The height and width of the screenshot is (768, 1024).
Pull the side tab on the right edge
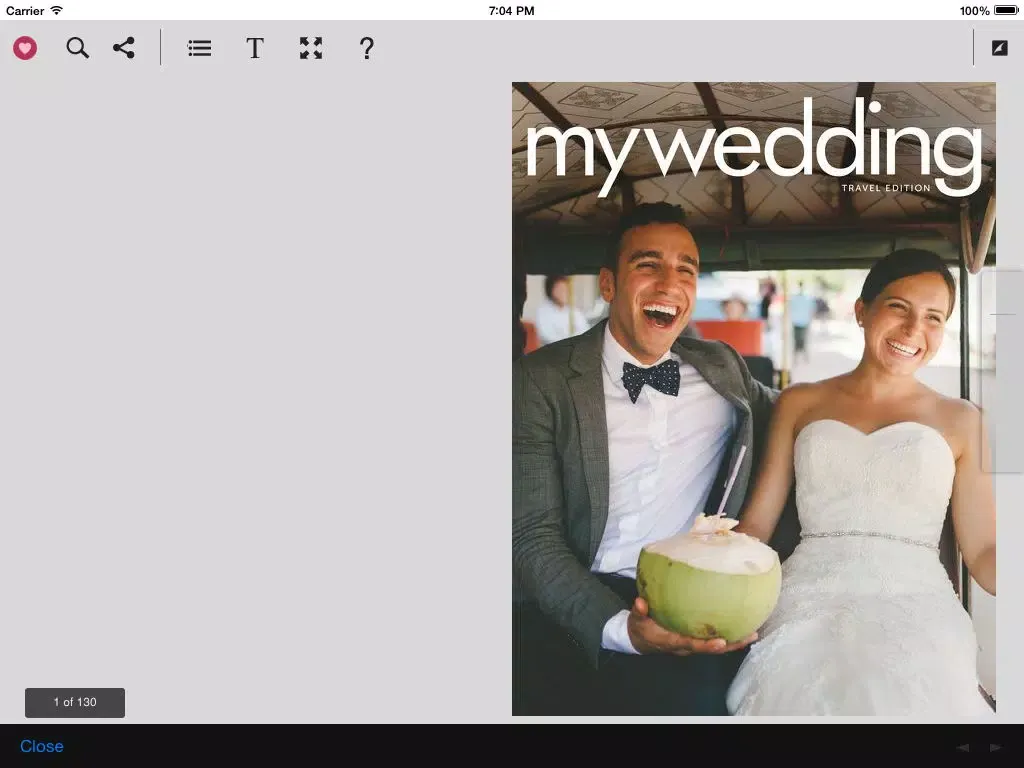pos(1002,370)
